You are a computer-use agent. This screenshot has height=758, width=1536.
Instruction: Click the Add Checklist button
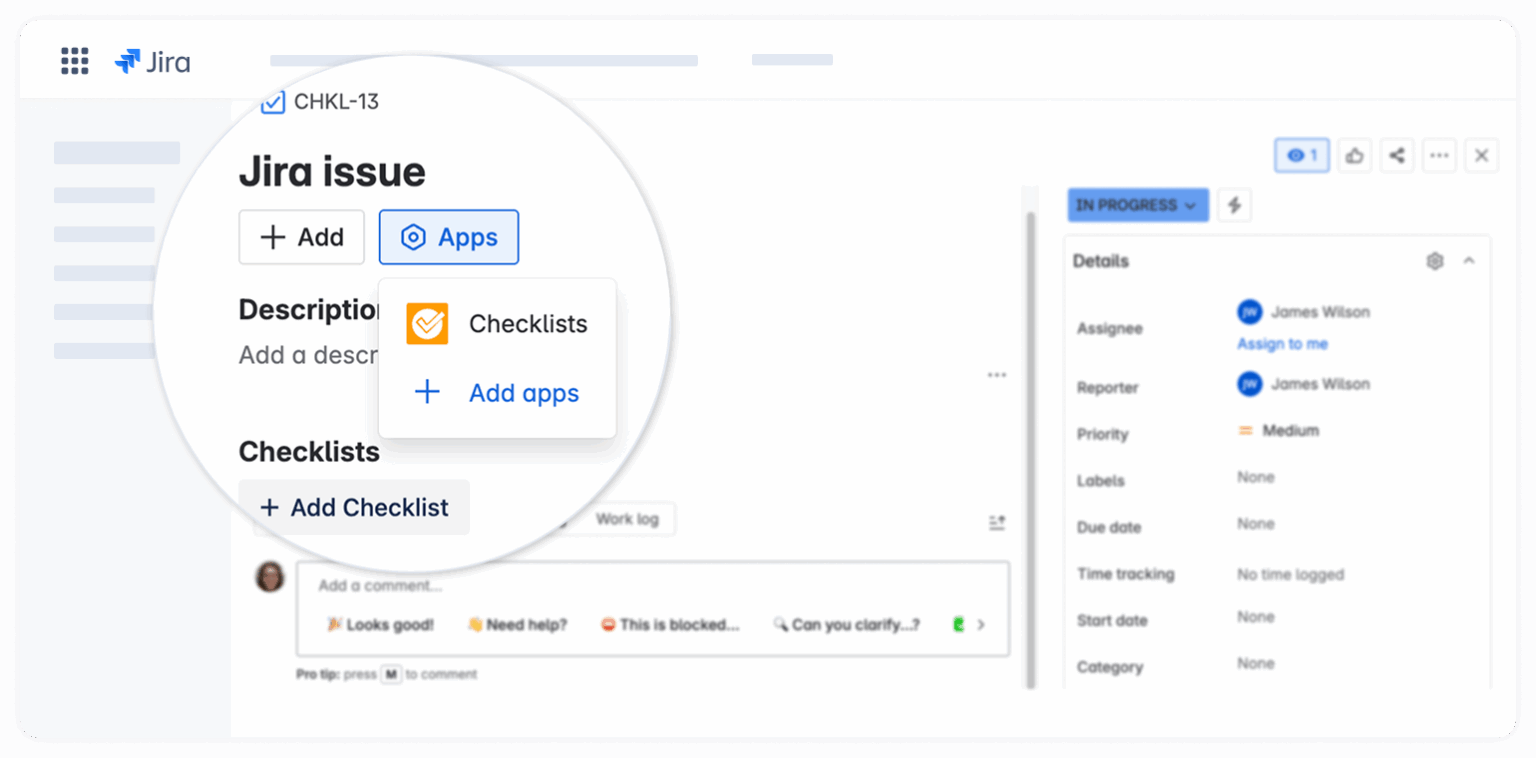(354, 507)
